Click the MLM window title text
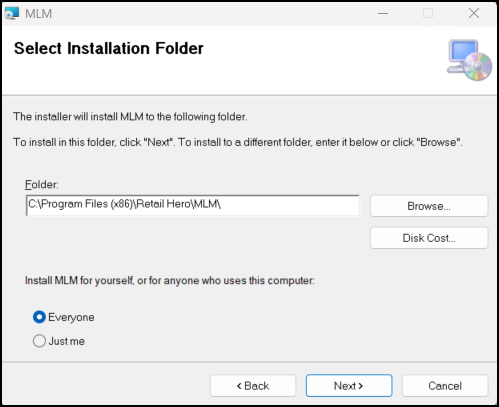 pos(39,14)
